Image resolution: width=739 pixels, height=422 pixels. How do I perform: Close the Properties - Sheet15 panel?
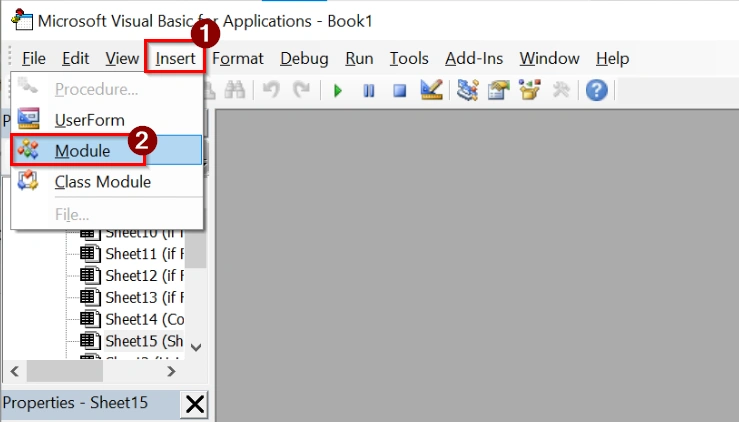195,404
